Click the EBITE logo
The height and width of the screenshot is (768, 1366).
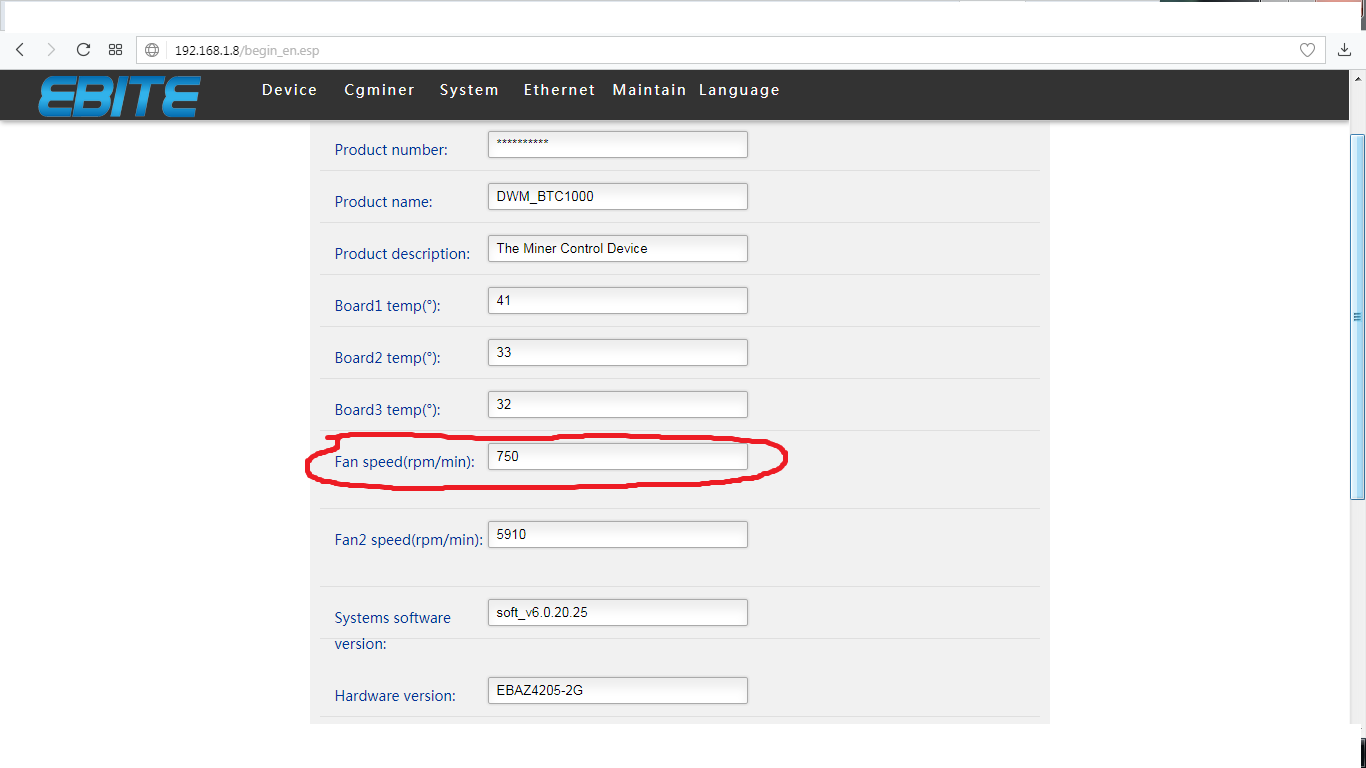[119, 96]
